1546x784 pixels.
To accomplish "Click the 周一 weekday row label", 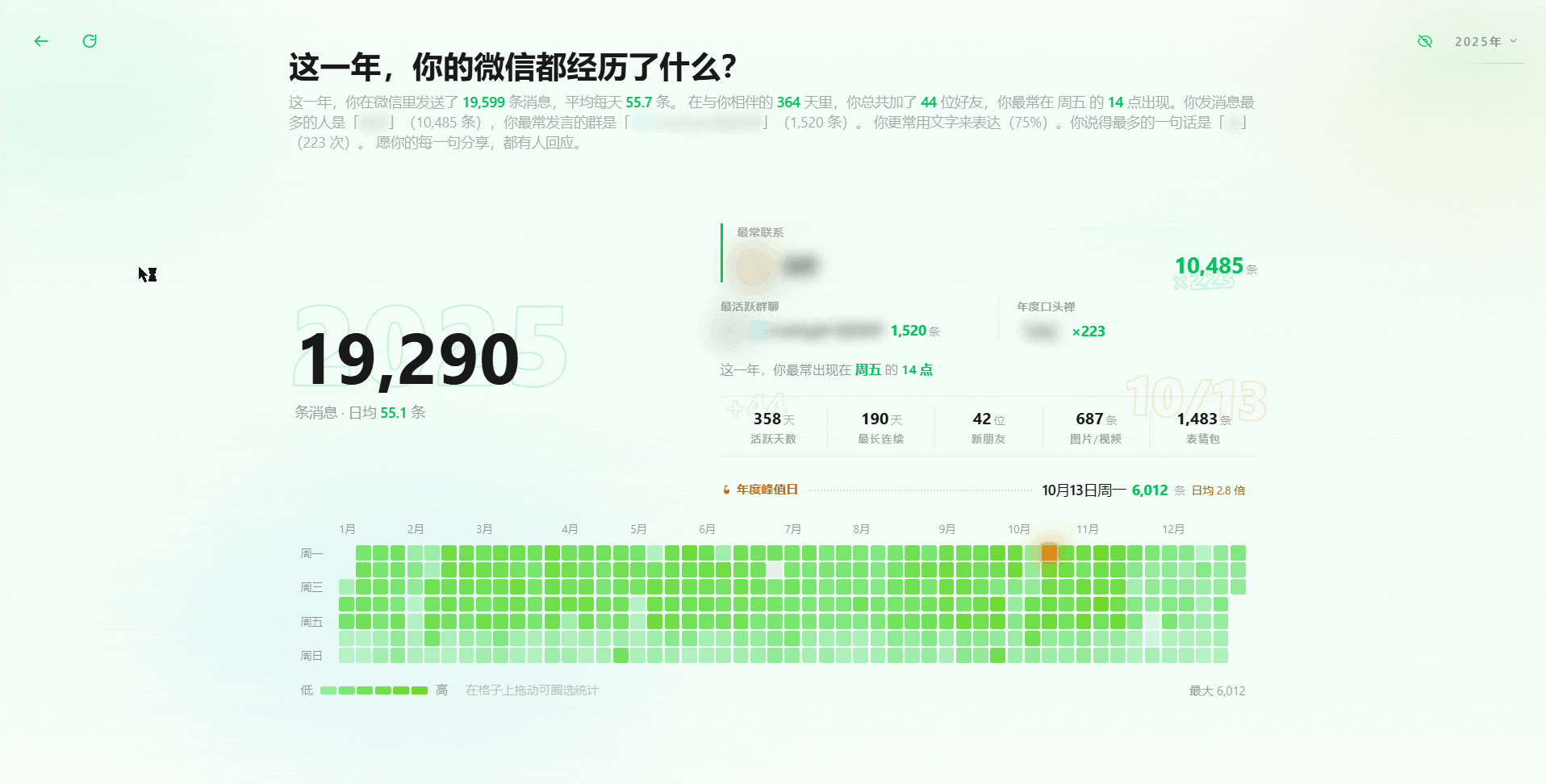I will [311, 553].
